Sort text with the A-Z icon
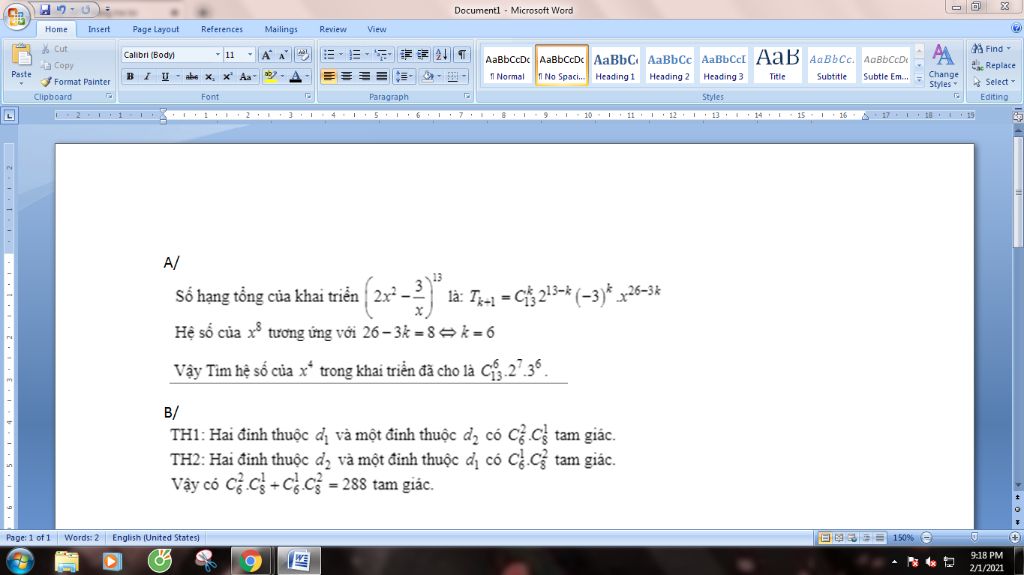The height and width of the screenshot is (575, 1024). pyautogui.click(x=441, y=55)
